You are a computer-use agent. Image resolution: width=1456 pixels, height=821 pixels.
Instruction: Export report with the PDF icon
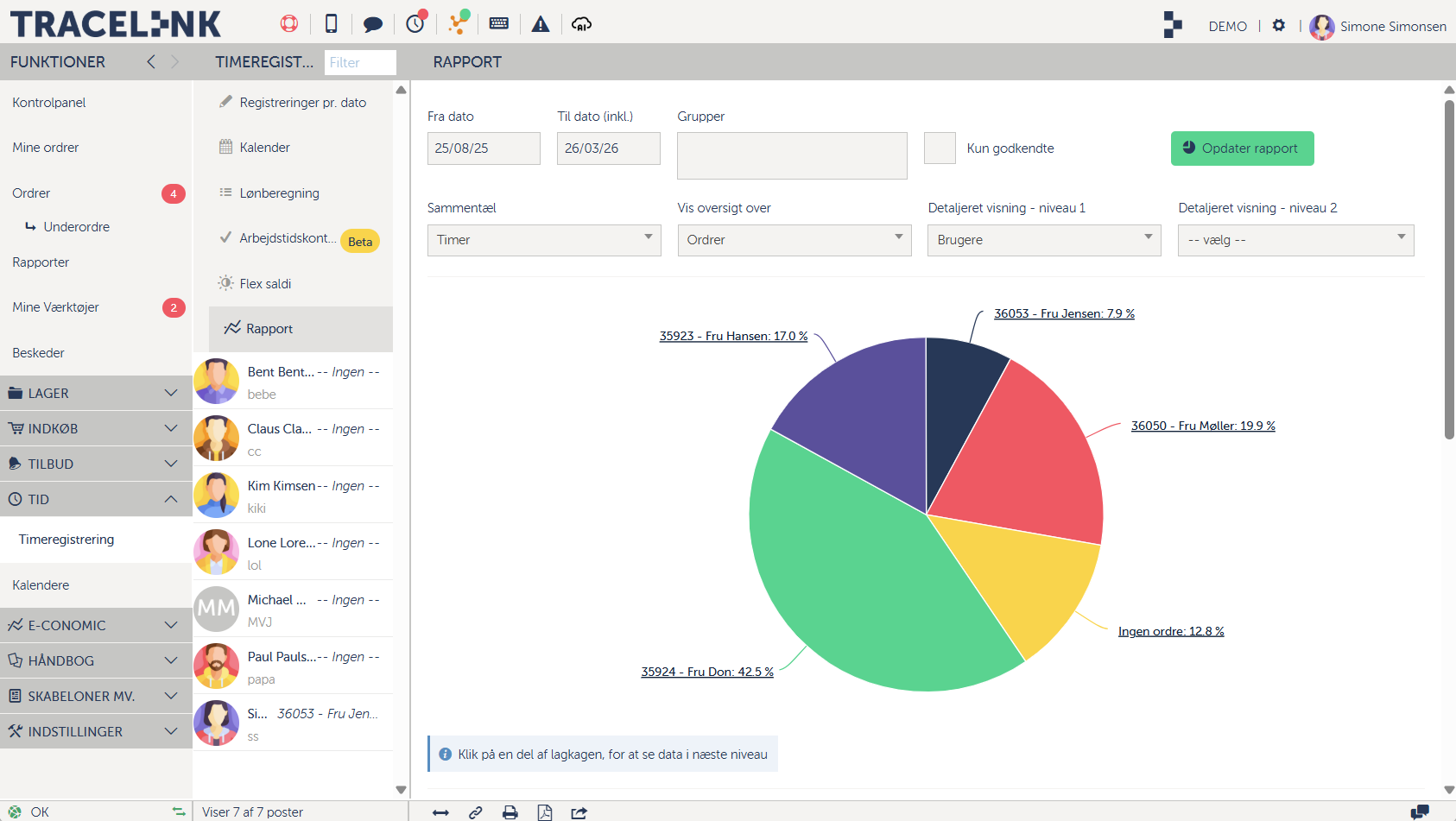pos(545,812)
